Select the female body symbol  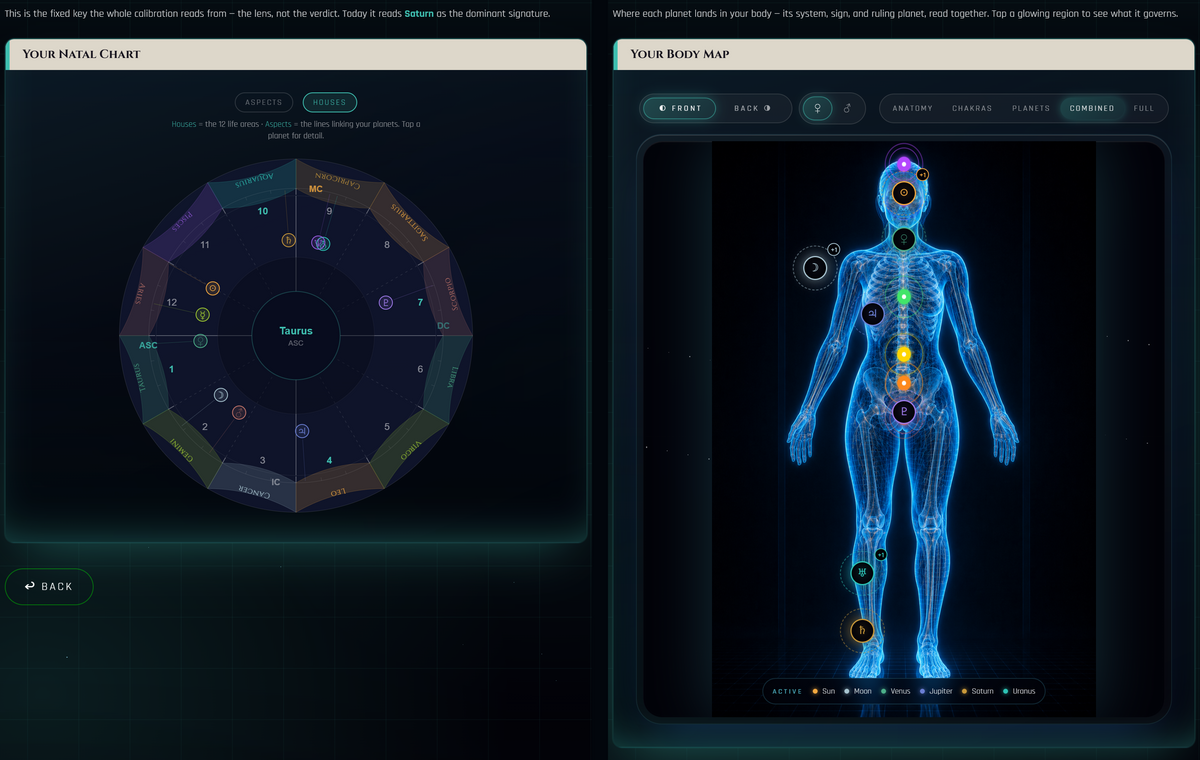pos(819,108)
